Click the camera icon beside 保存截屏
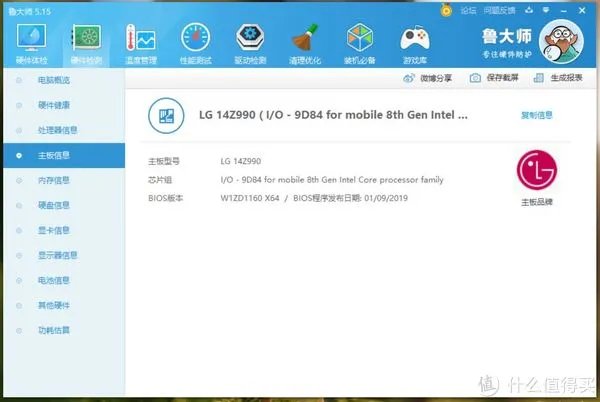Image resolution: width=600 pixels, height=402 pixels. (475, 78)
